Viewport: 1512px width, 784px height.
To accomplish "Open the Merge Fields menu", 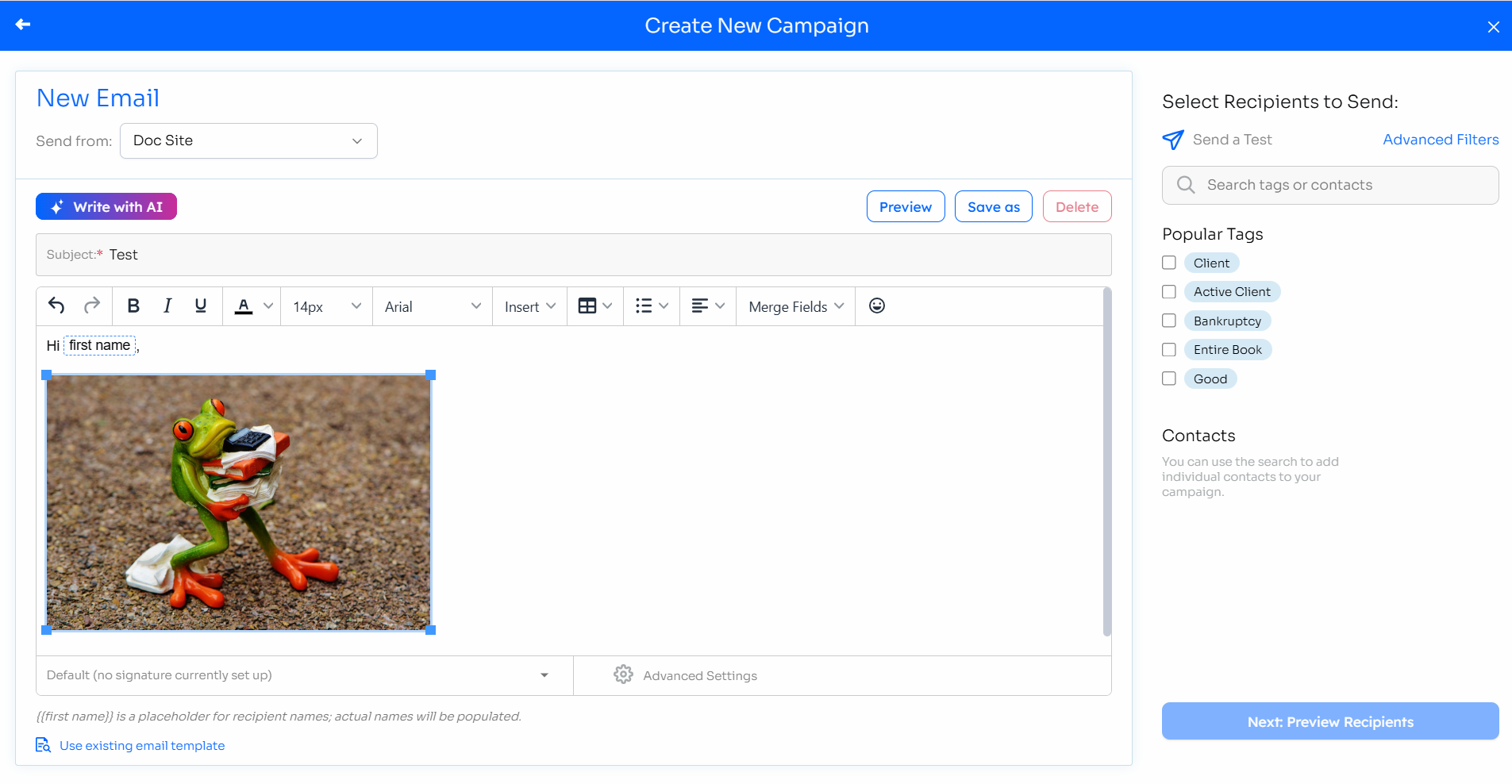I will 796,306.
